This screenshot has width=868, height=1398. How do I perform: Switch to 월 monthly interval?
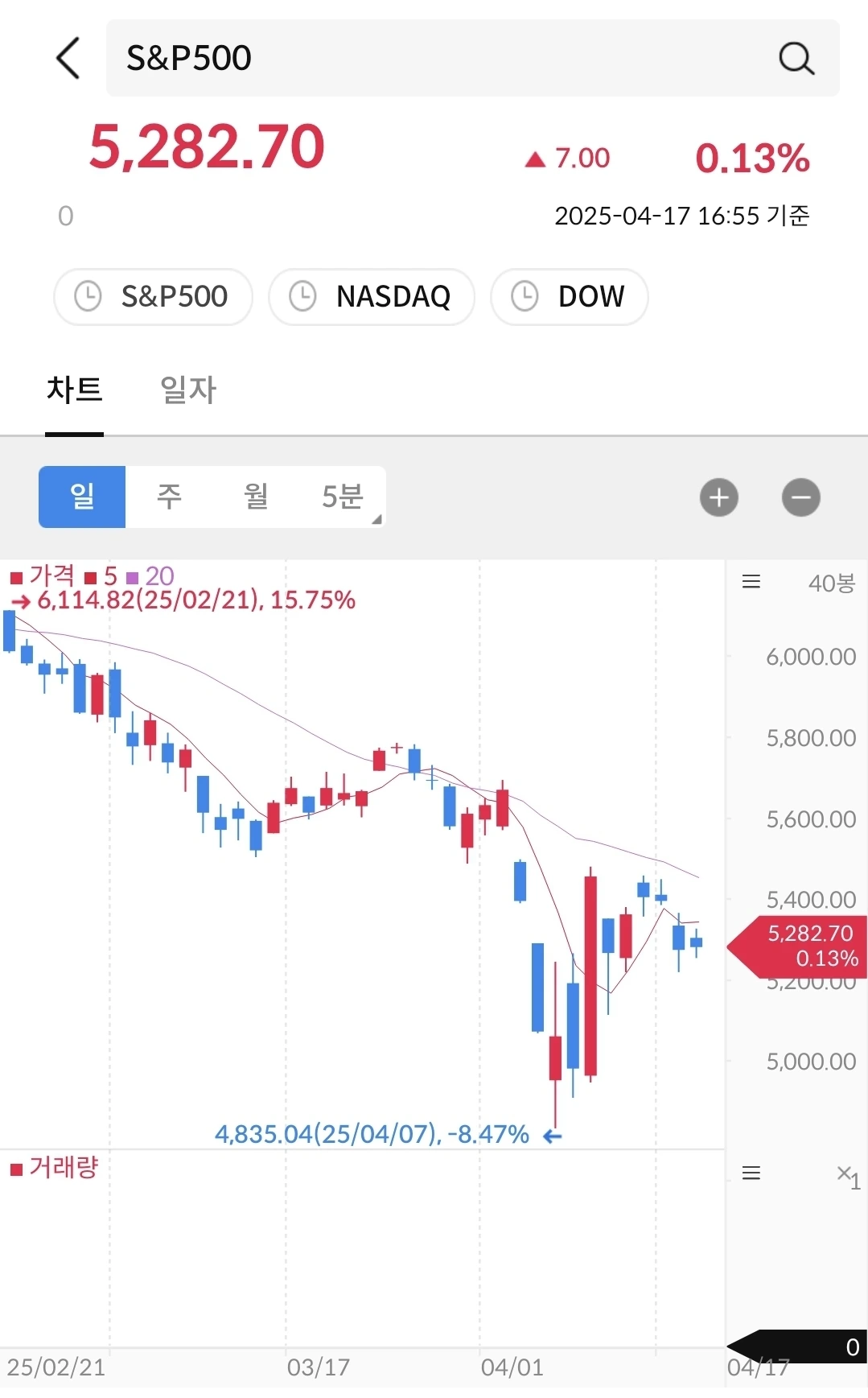pyautogui.click(x=256, y=497)
